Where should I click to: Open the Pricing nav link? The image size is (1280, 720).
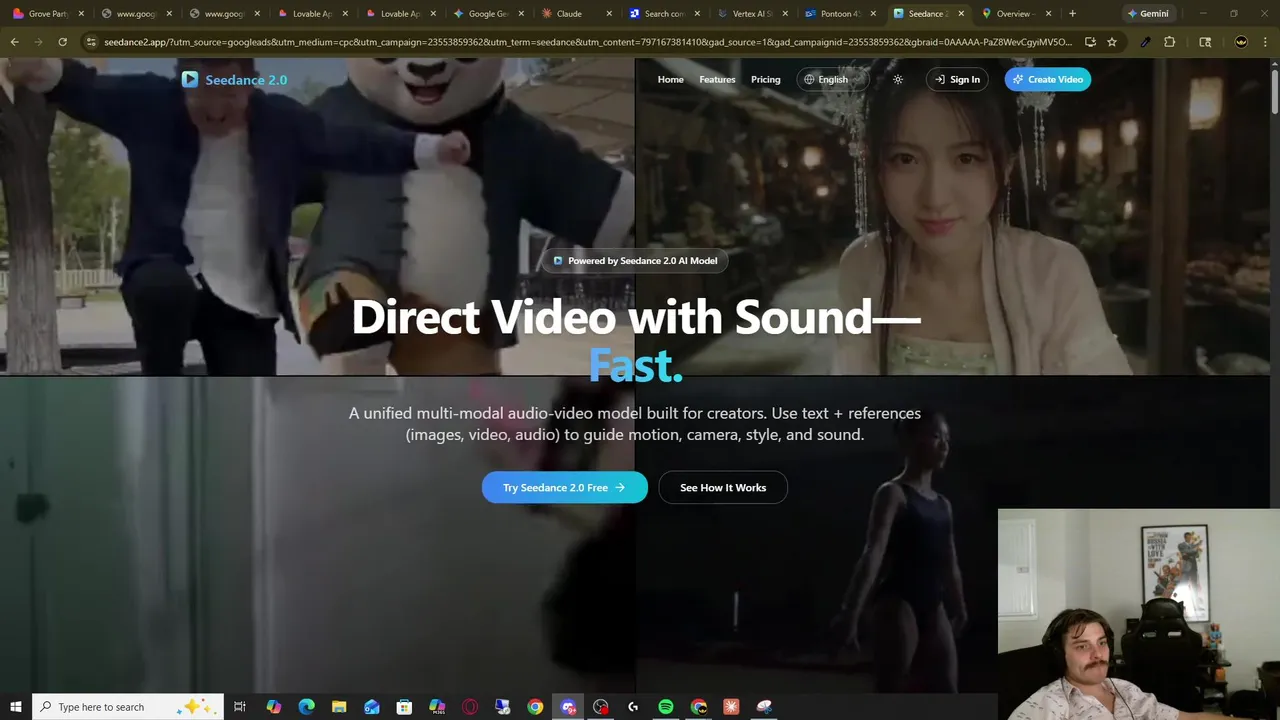tap(766, 80)
